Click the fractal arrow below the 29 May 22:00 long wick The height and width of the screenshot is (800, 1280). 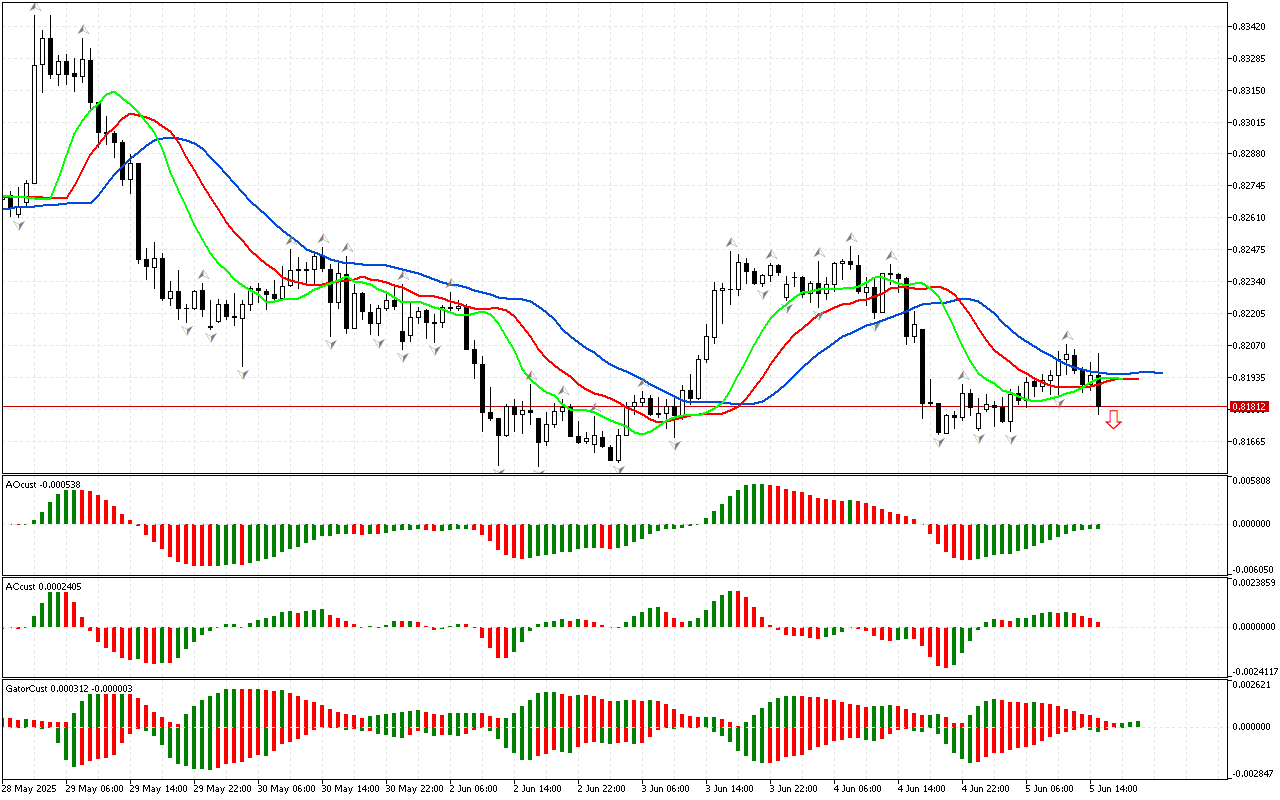242,373
